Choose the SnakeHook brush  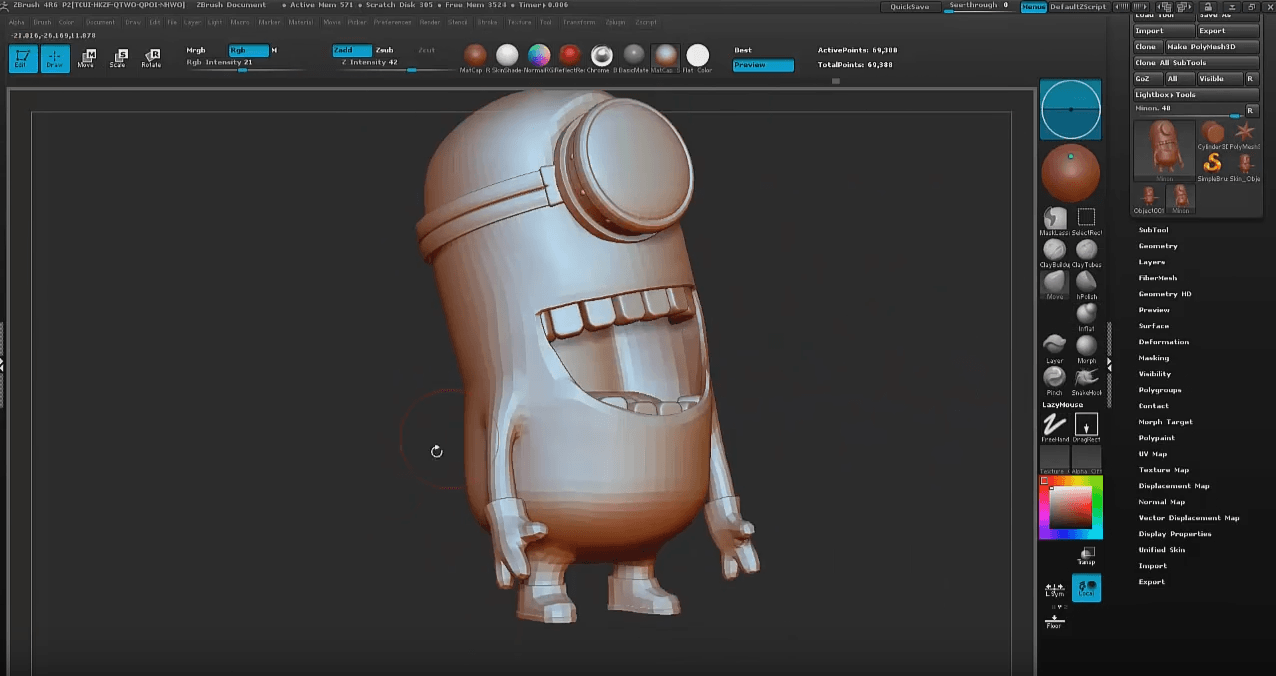[1085, 378]
